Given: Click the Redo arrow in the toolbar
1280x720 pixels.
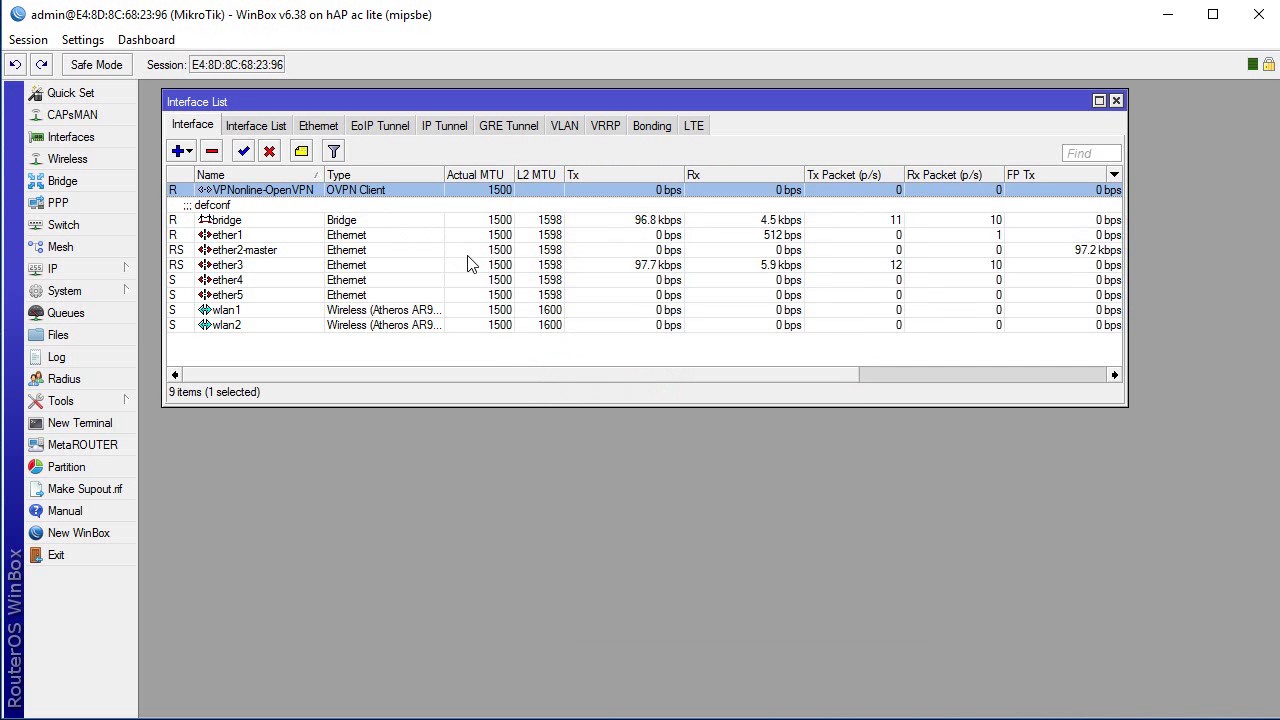Looking at the screenshot, I should 41,65.
